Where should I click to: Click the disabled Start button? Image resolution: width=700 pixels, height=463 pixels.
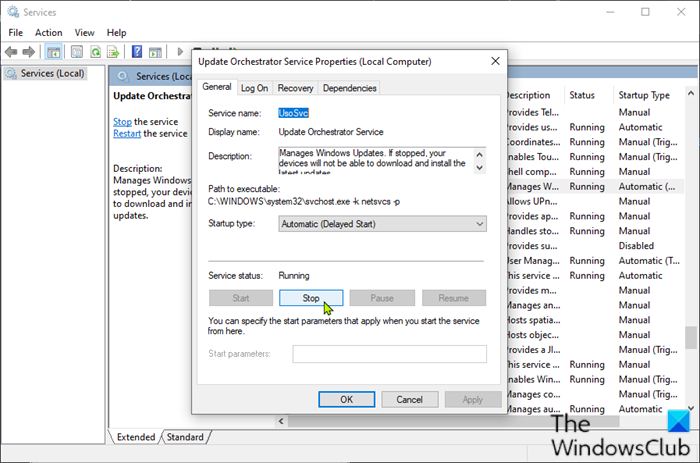coord(241,298)
